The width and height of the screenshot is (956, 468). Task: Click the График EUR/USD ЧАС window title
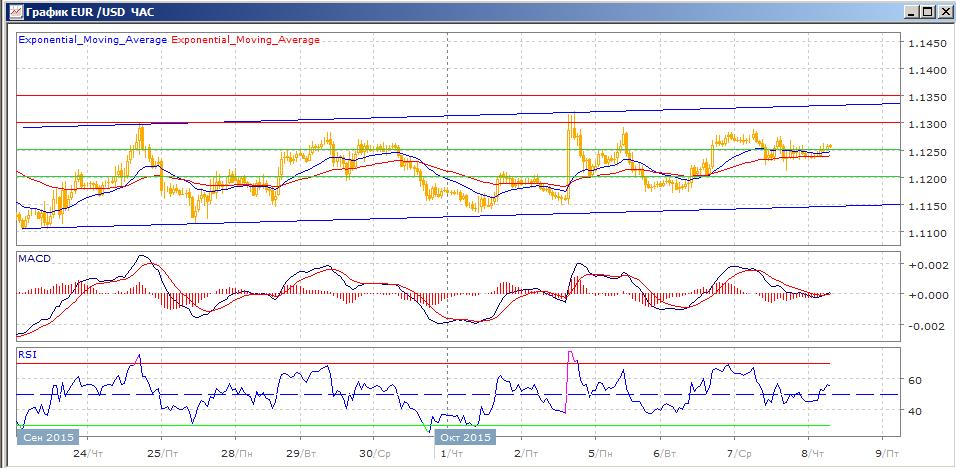[x=90, y=12]
